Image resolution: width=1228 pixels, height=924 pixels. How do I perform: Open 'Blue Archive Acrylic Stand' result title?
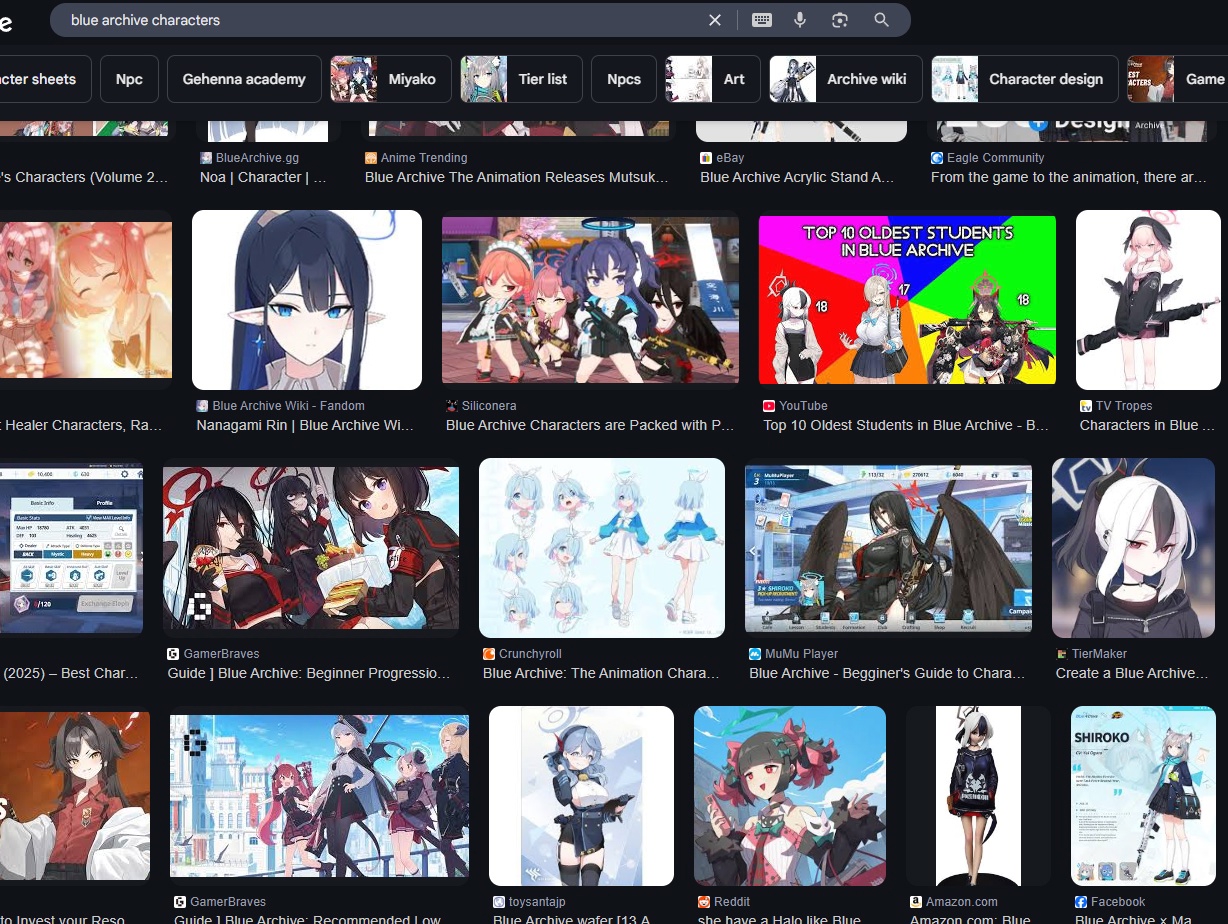point(797,177)
